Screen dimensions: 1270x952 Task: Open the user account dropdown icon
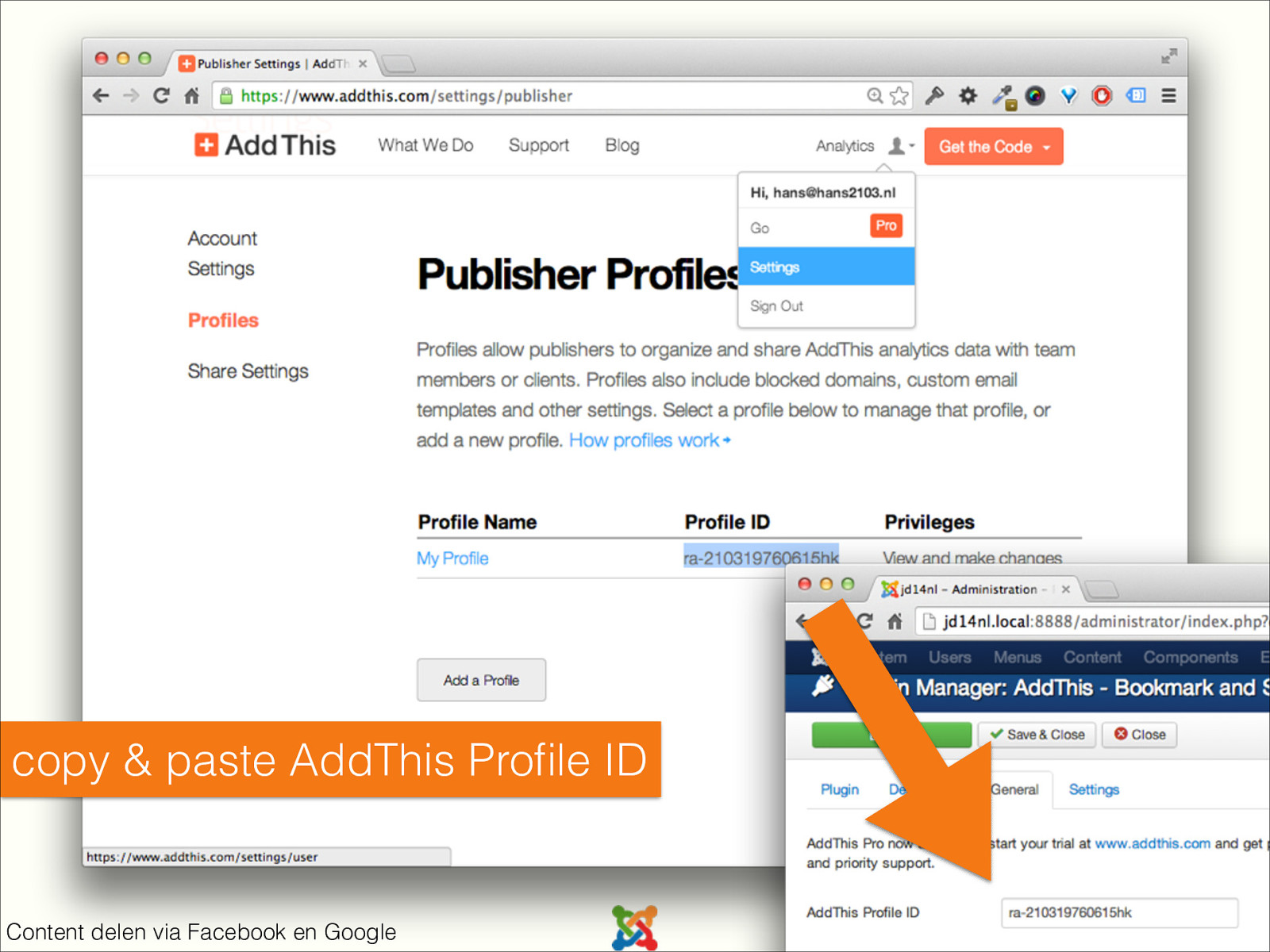[x=901, y=146]
